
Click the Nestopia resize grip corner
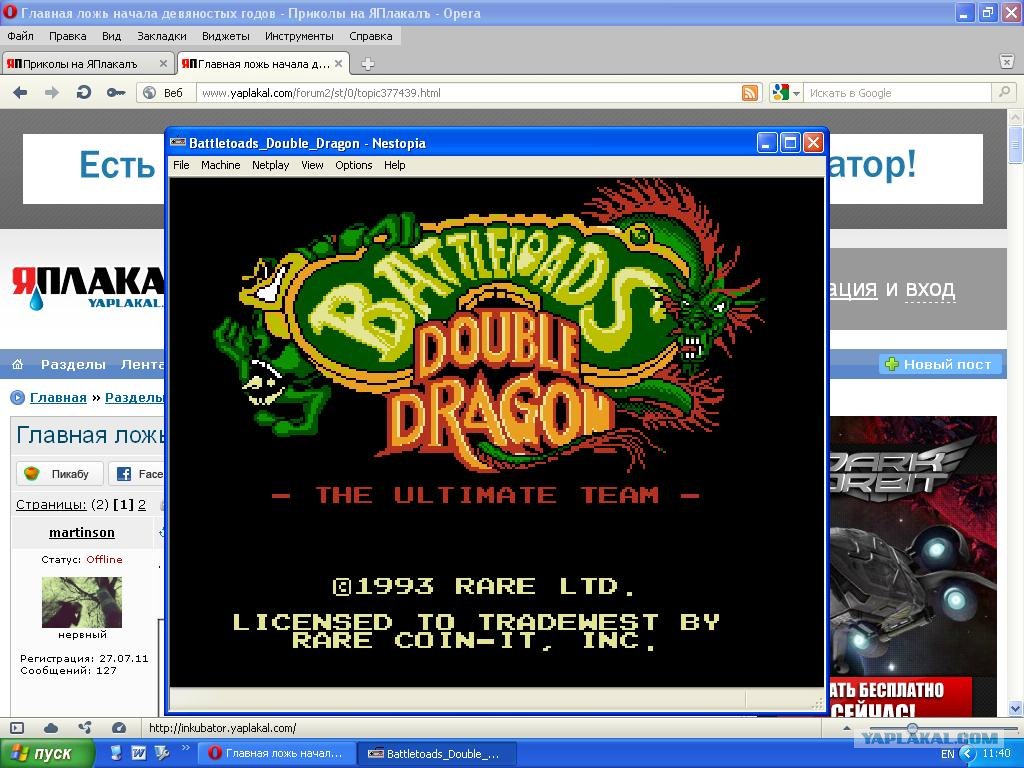click(x=818, y=703)
